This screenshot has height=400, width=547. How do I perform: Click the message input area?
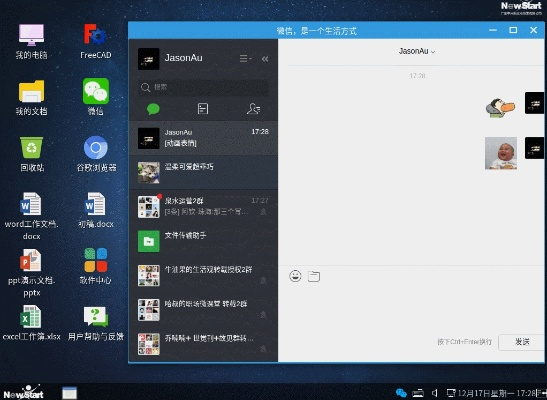(412, 309)
